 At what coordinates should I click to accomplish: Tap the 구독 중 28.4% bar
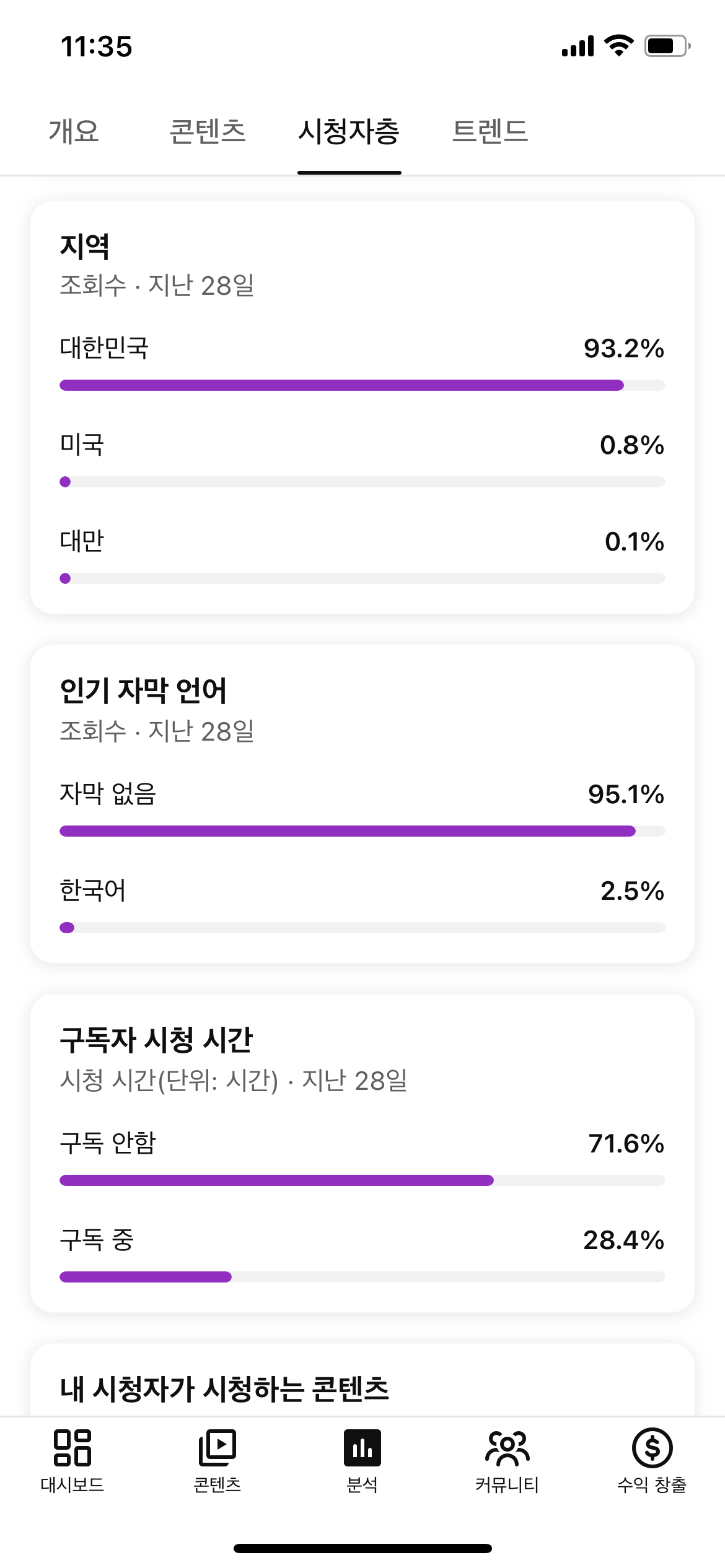tap(362, 1277)
